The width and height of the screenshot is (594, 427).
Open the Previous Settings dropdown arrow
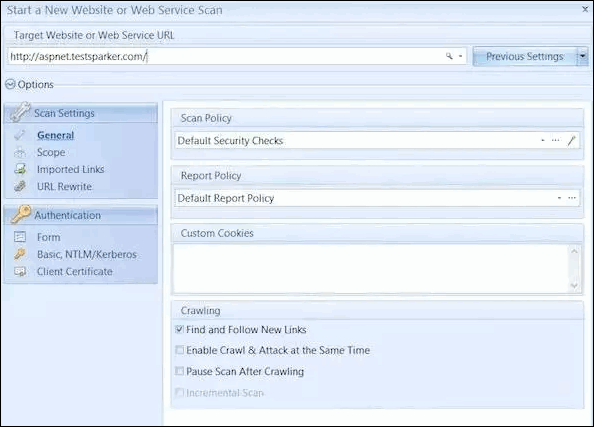(x=583, y=56)
